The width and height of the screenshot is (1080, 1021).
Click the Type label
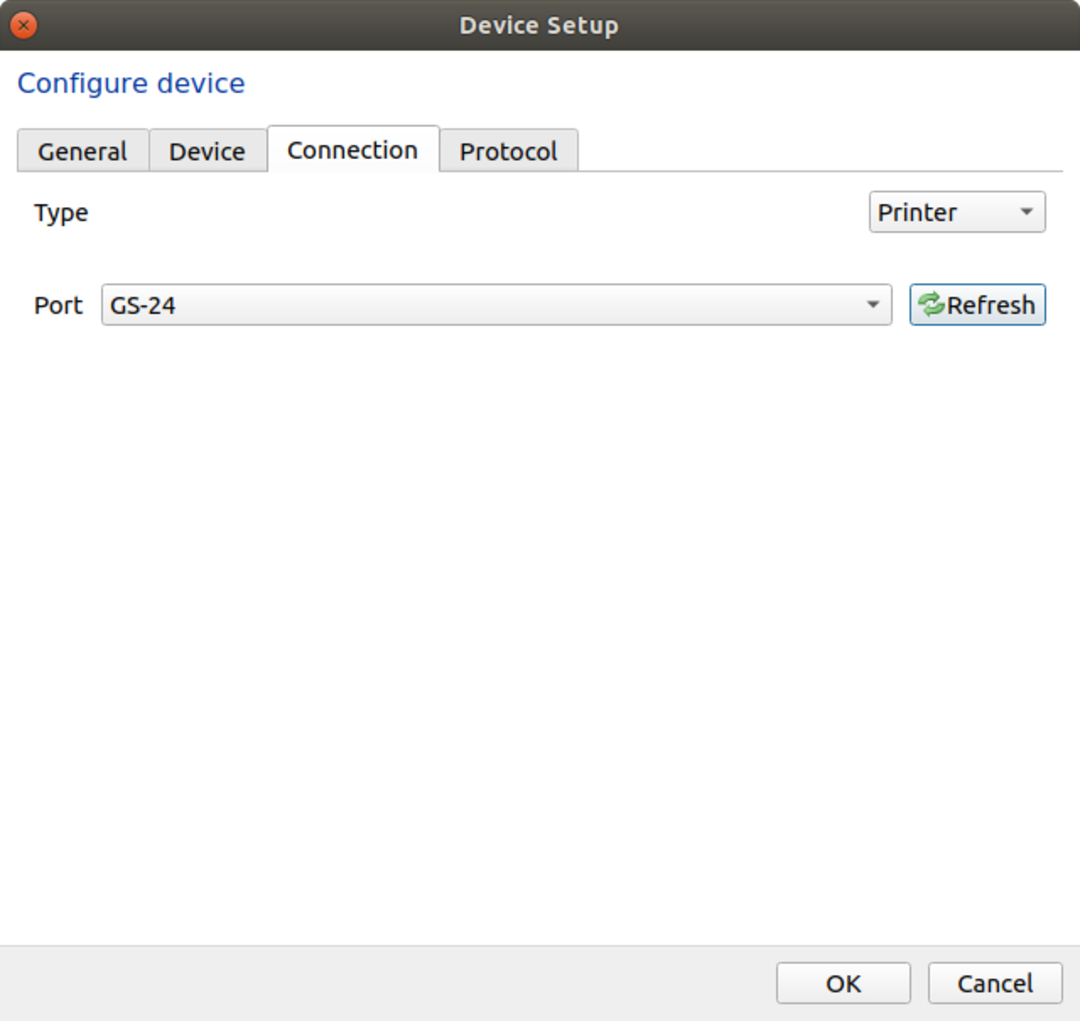coord(61,213)
